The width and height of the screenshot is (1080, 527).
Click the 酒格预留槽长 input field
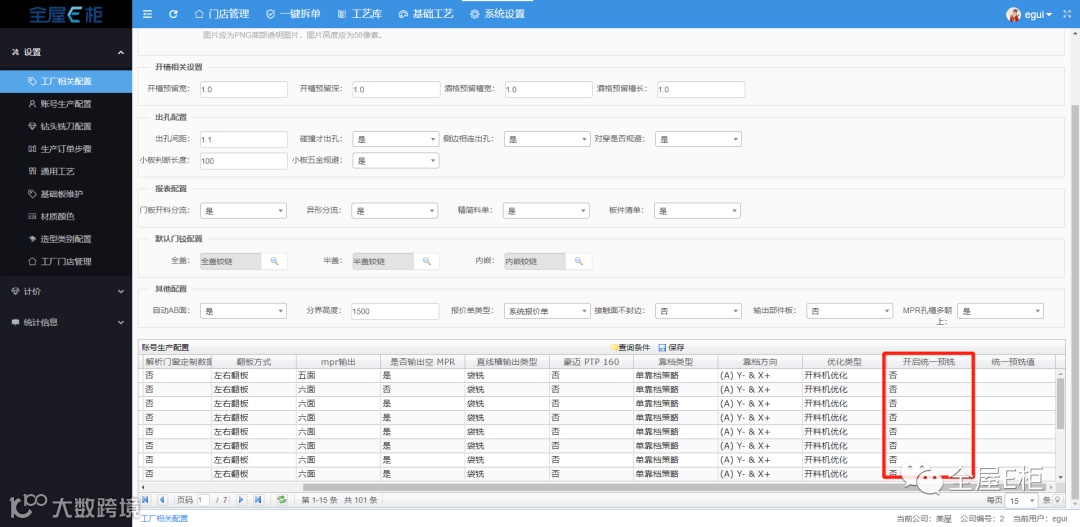(701, 90)
